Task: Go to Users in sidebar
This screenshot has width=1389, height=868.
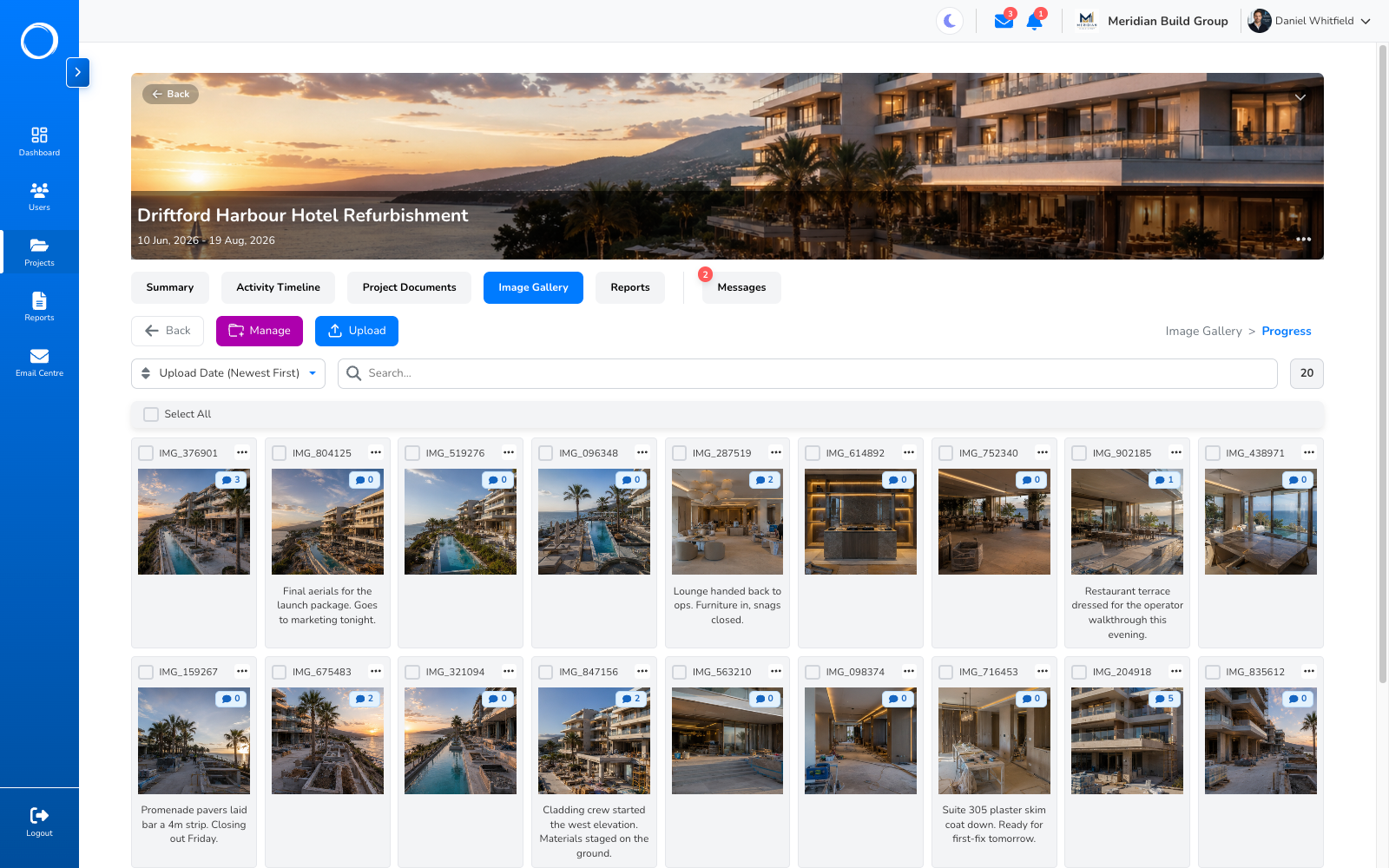Action: coord(39,196)
